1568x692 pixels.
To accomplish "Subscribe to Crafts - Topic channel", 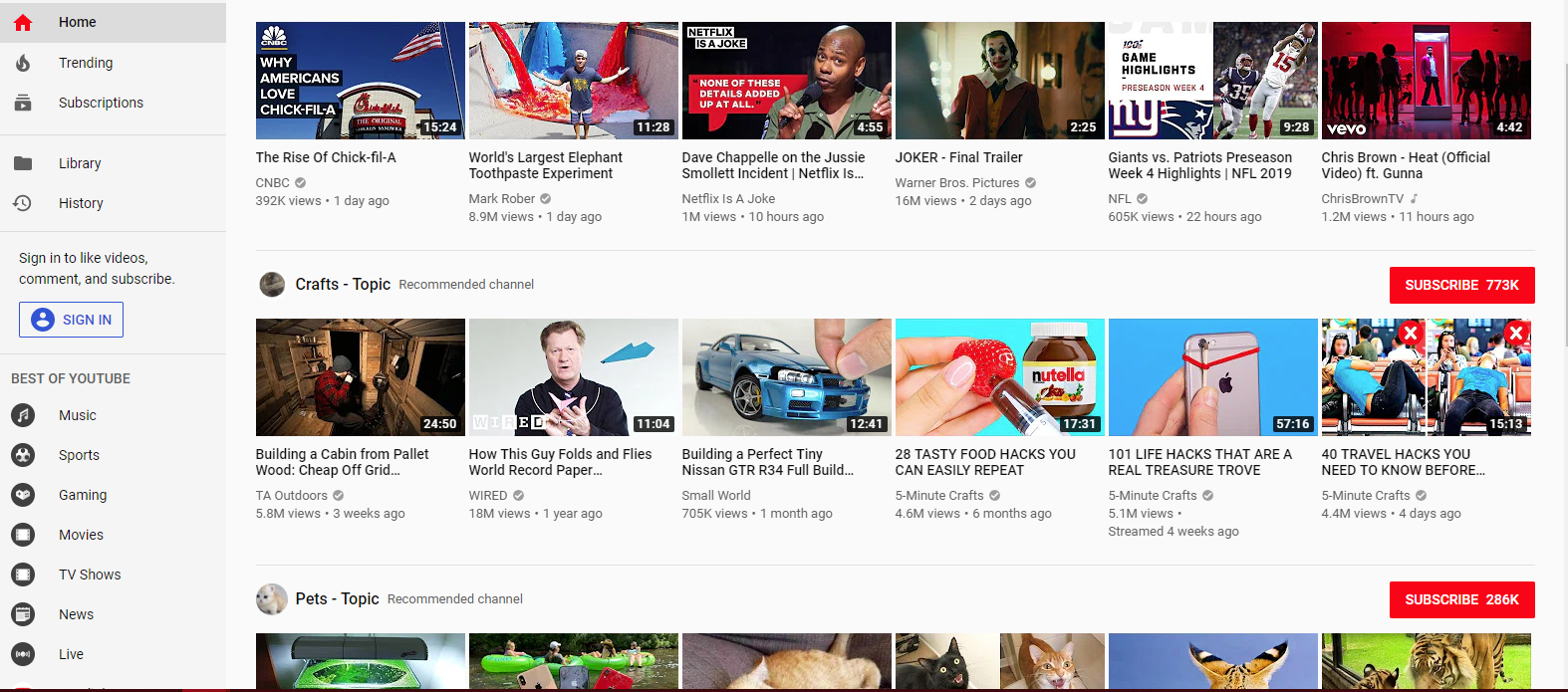I will pos(1461,285).
